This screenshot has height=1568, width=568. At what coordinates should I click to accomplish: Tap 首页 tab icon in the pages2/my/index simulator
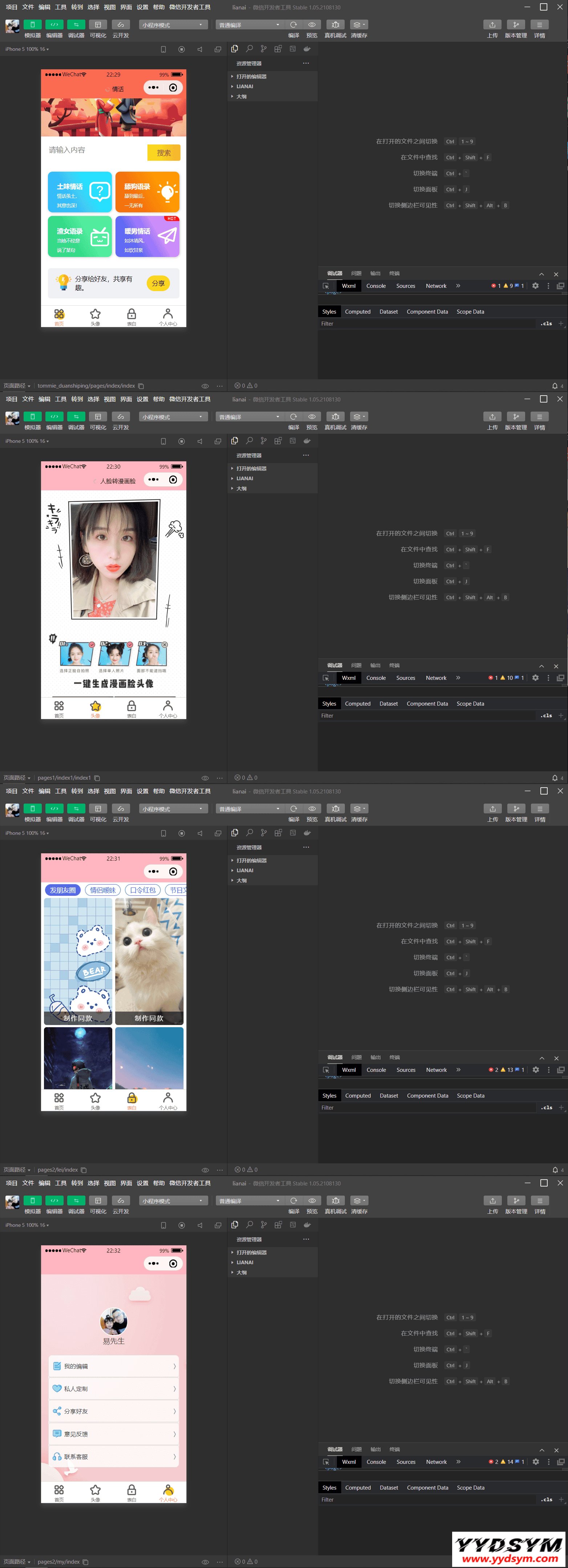coord(59,1490)
